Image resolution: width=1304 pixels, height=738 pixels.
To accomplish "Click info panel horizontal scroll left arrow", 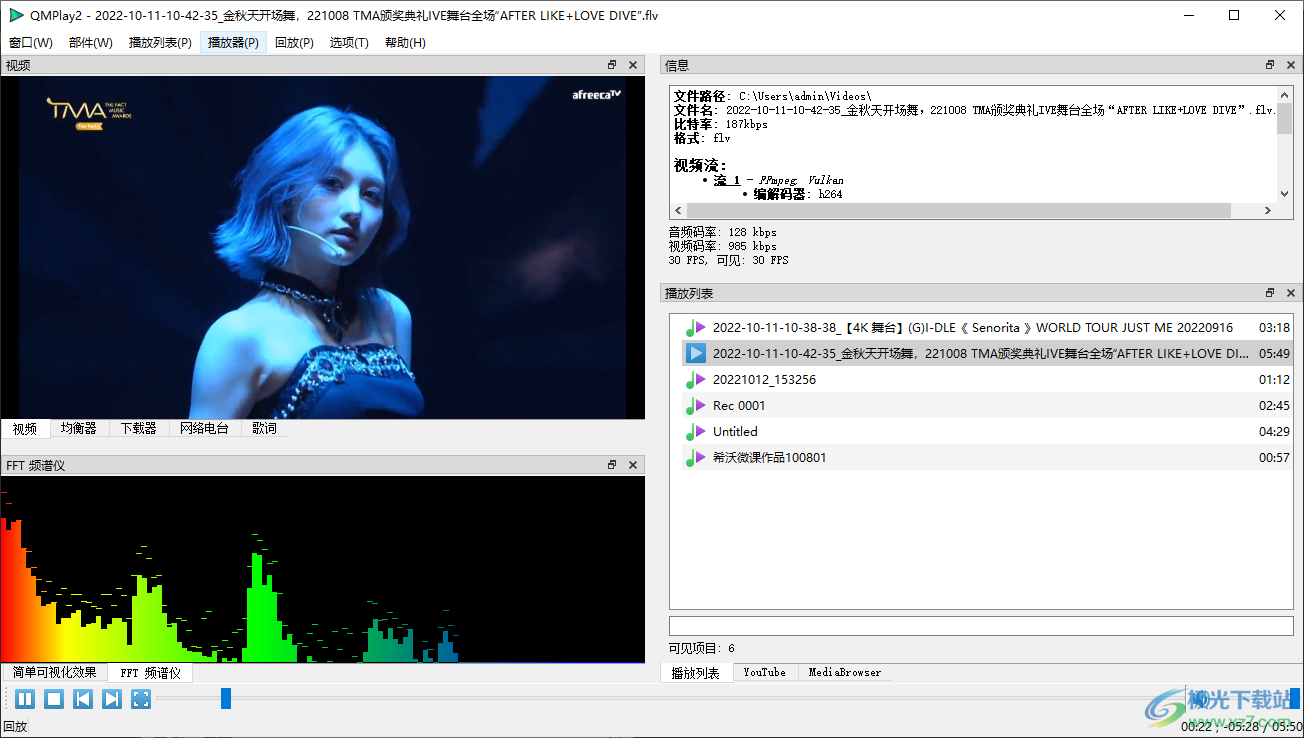I will pyautogui.click(x=679, y=211).
